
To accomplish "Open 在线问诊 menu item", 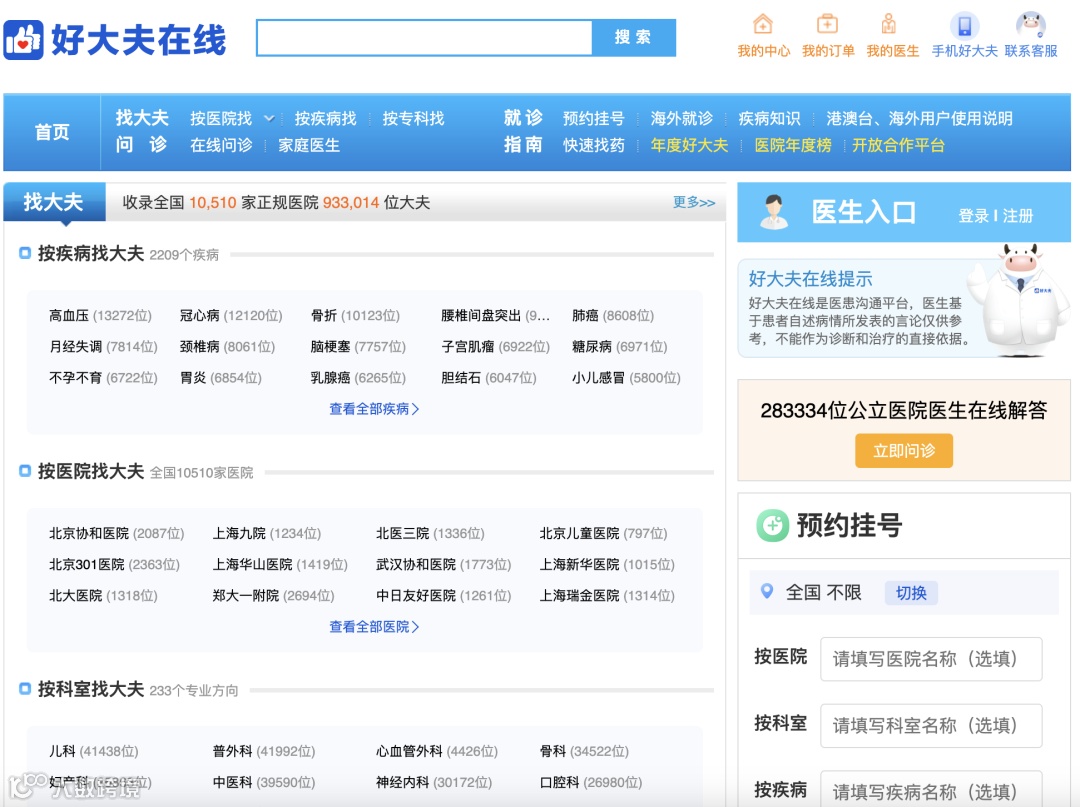I will [221, 145].
